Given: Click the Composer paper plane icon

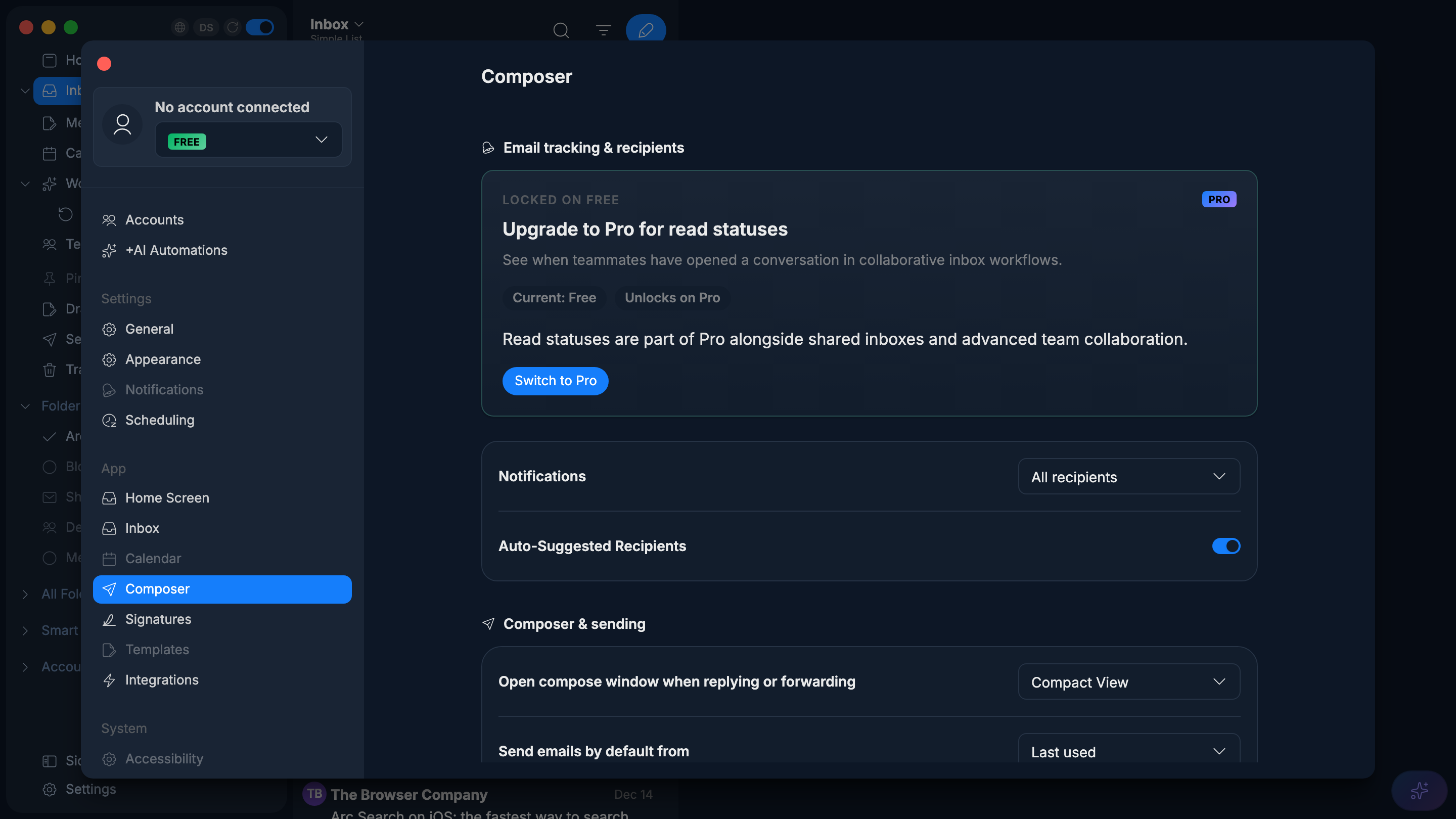Looking at the screenshot, I should pyautogui.click(x=109, y=589).
